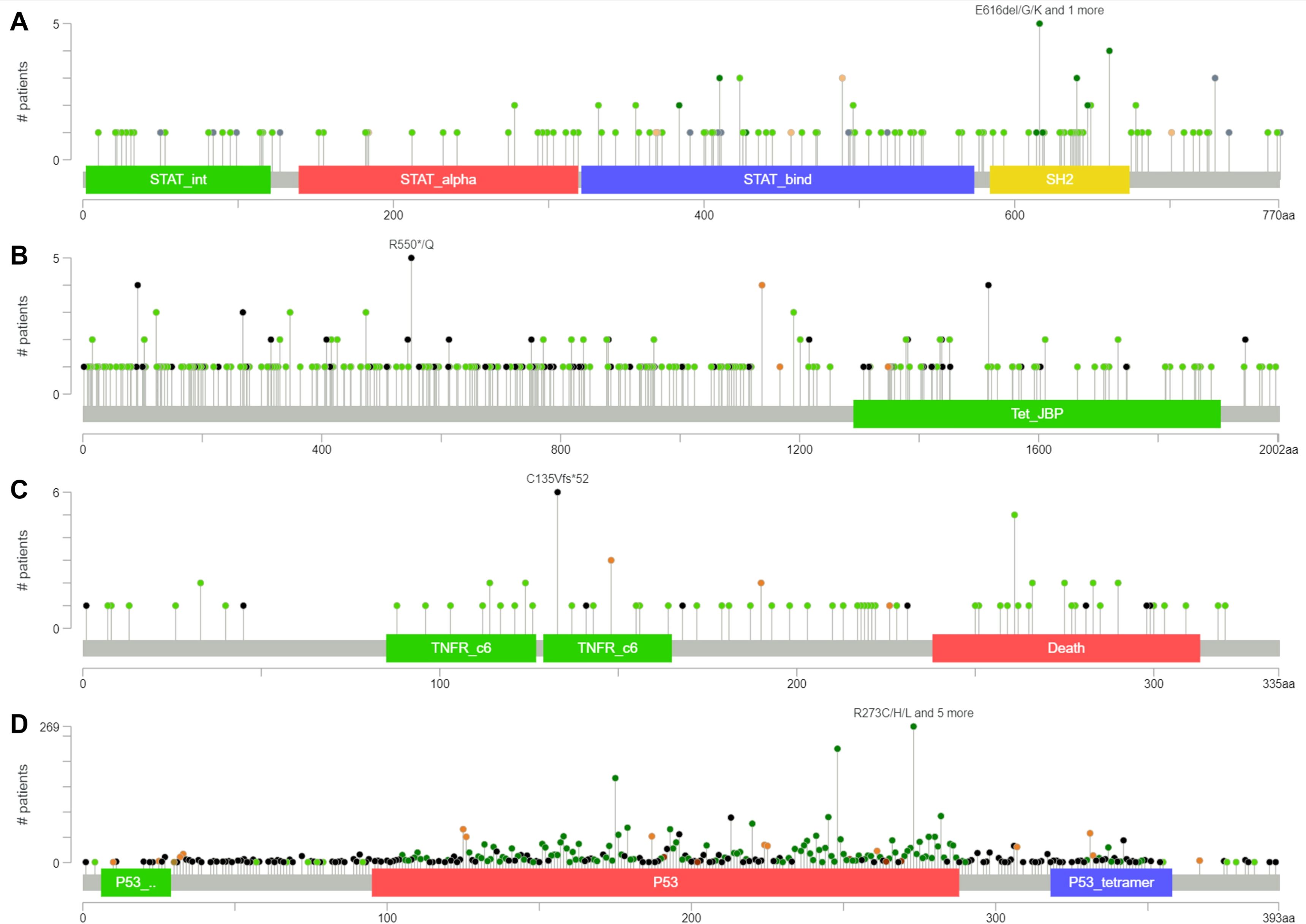This screenshot has width=1306, height=924.
Task: Click the blue STAT_bind domain bar
Action: click(777, 180)
